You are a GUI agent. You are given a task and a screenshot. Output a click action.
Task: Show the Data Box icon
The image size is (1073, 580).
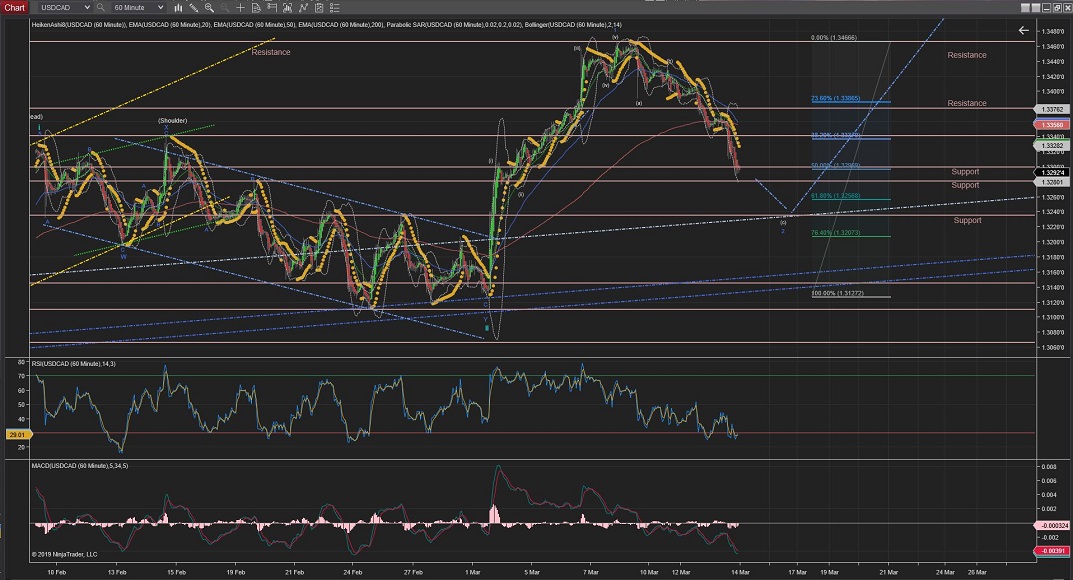256,8
